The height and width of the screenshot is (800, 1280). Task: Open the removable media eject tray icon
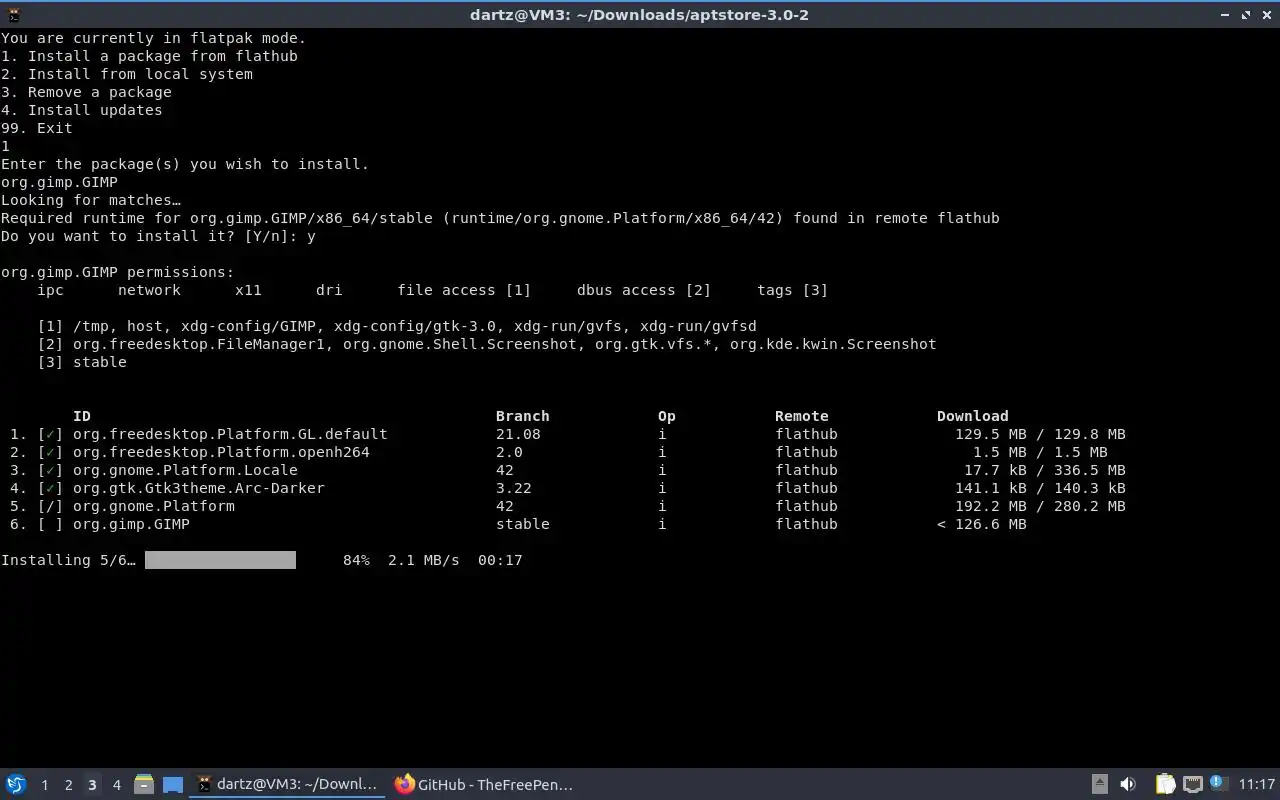click(x=1099, y=784)
